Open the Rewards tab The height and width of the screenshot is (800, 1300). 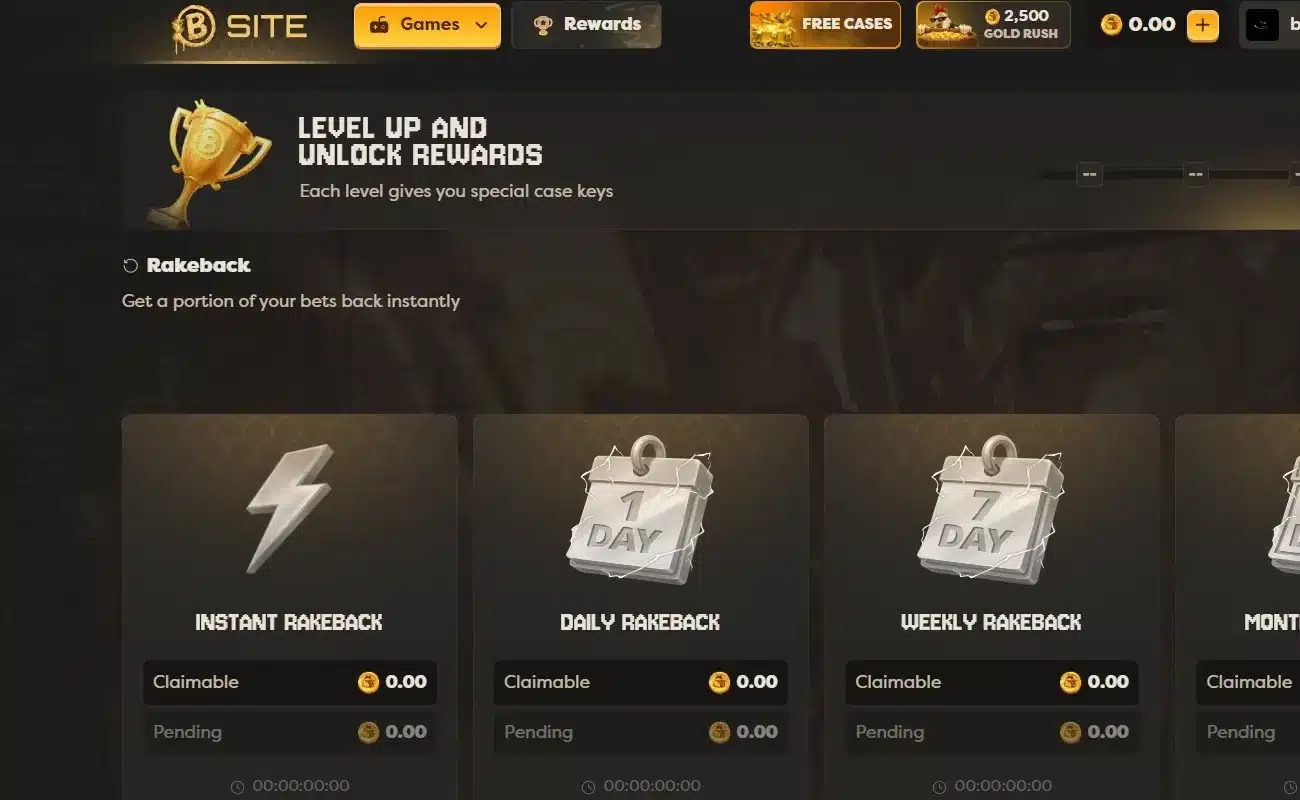click(586, 25)
